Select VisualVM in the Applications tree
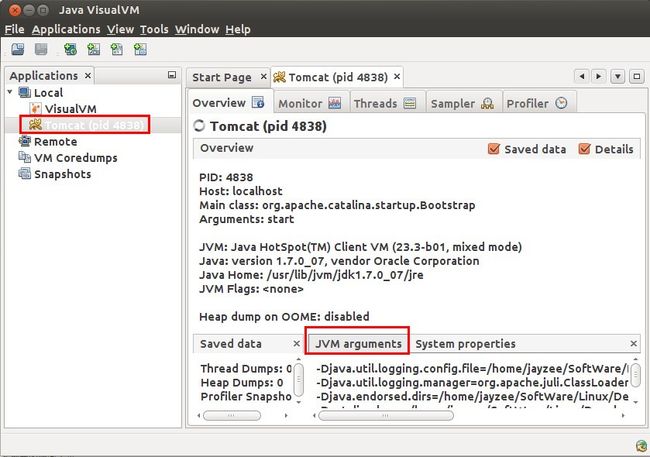 tap(70, 109)
